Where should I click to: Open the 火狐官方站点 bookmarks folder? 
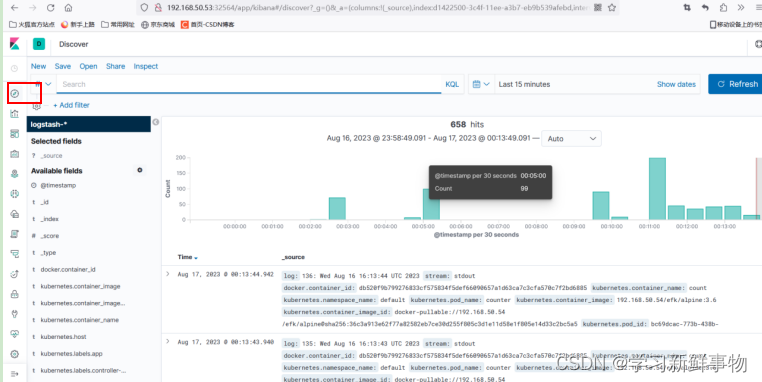point(32,24)
